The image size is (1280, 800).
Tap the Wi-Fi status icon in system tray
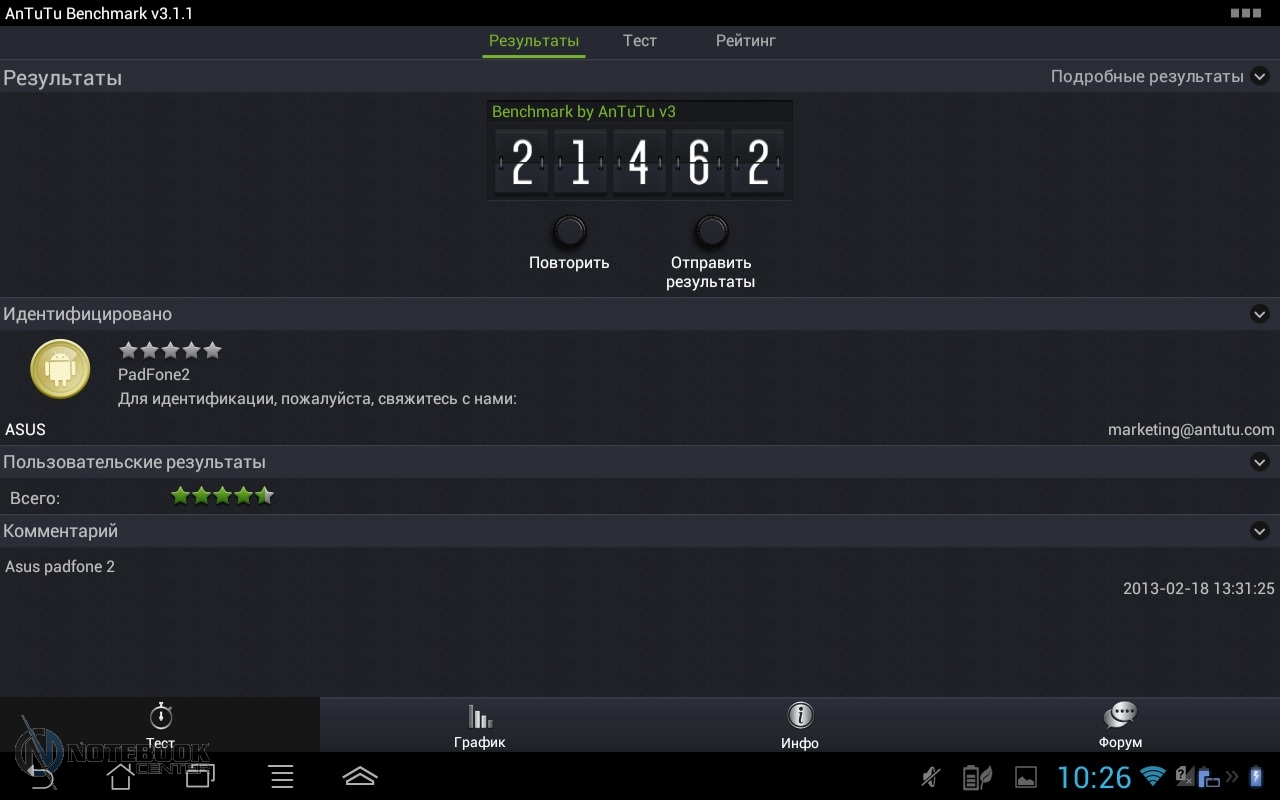click(1153, 776)
